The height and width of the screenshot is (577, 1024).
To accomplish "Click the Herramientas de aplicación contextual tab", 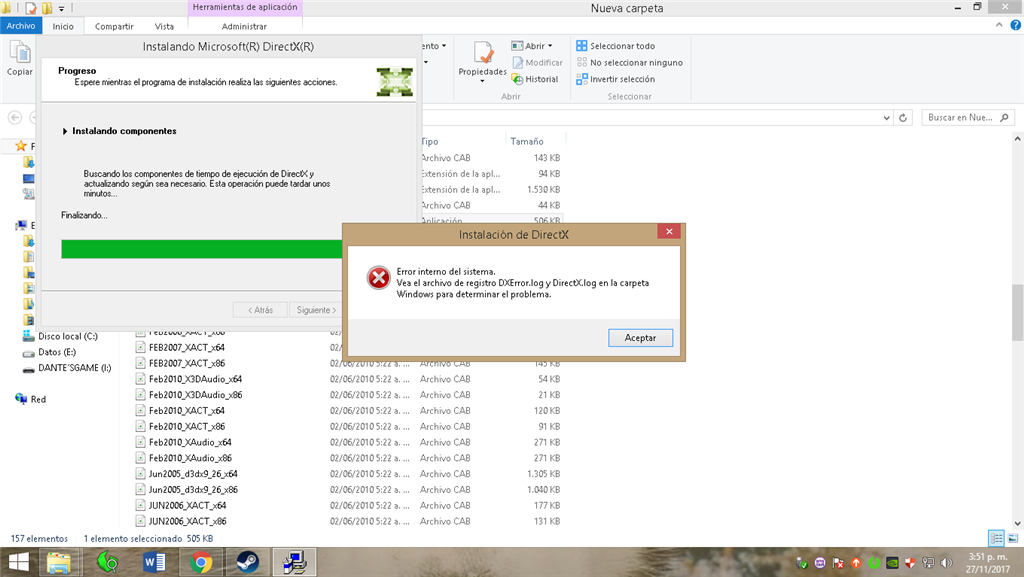I will click(x=245, y=7).
